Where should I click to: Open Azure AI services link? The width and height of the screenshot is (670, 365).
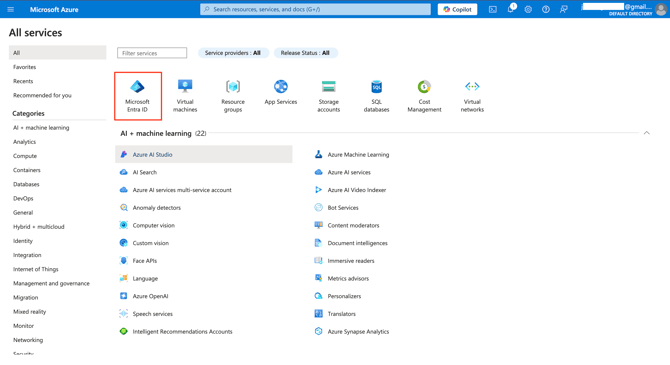(349, 172)
